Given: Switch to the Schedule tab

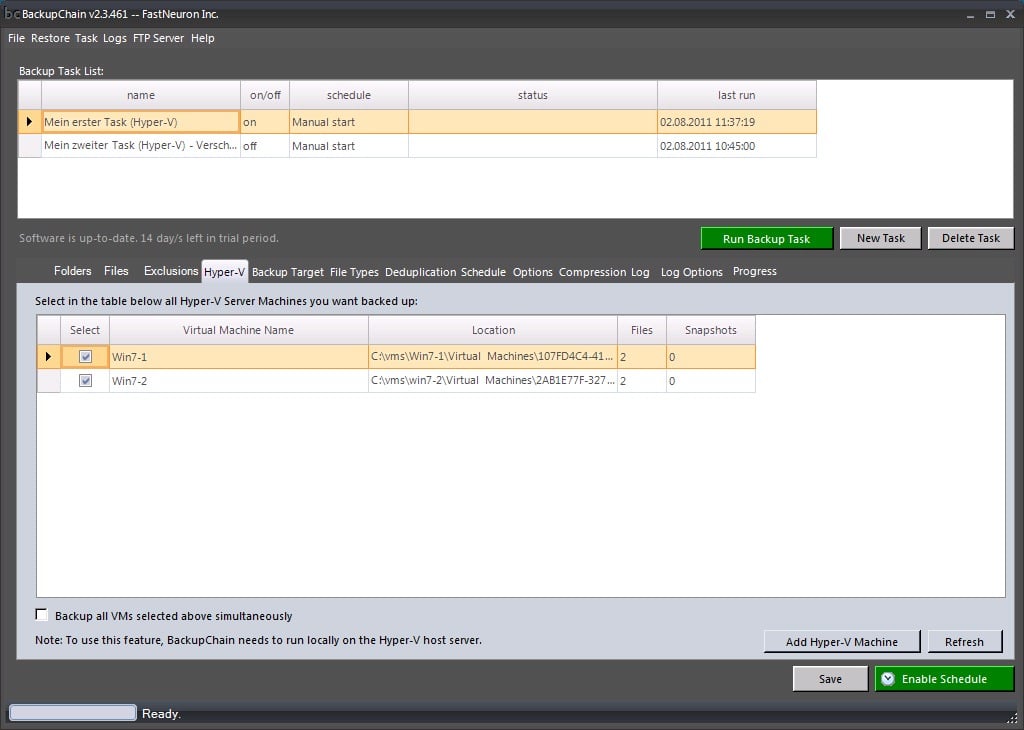Looking at the screenshot, I should point(483,272).
